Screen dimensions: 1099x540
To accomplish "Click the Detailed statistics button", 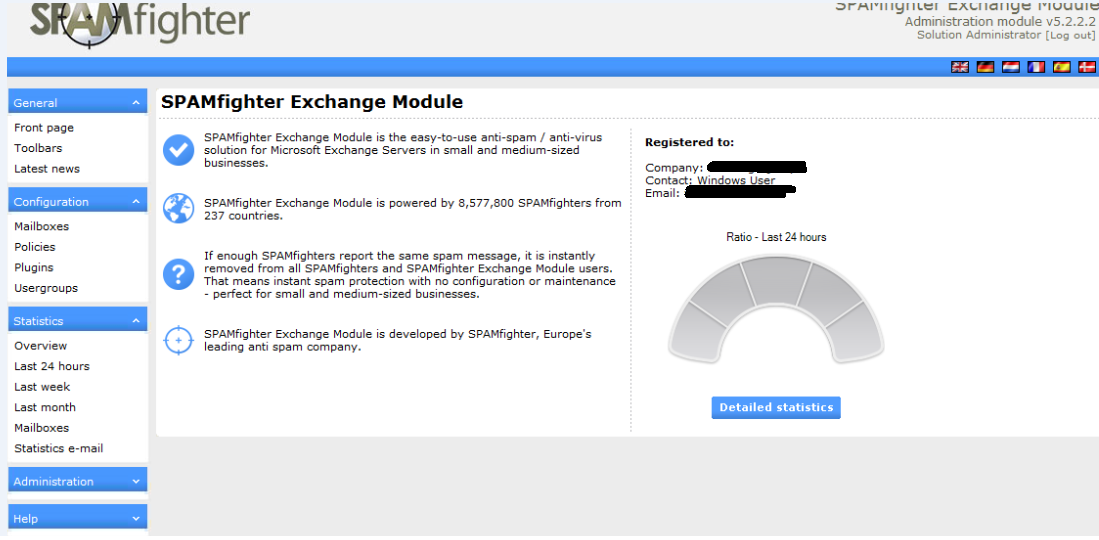I will click(776, 408).
